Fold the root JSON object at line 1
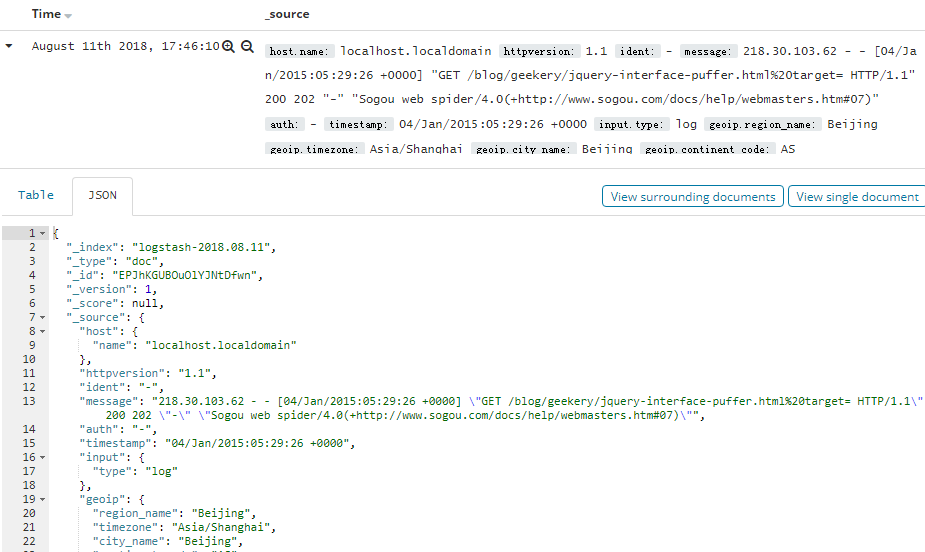The image size is (925, 552). tap(42, 233)
